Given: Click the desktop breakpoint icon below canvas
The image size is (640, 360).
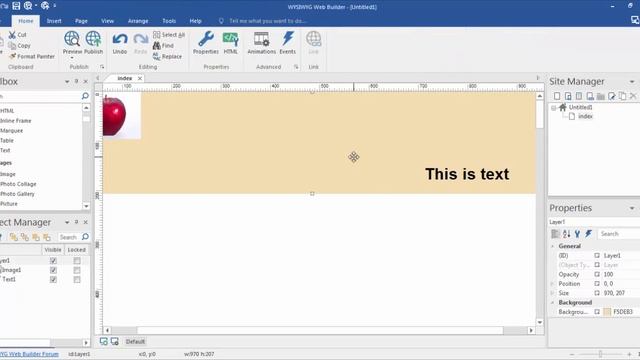Looking at the screenshot, I should tap(104, 342).
